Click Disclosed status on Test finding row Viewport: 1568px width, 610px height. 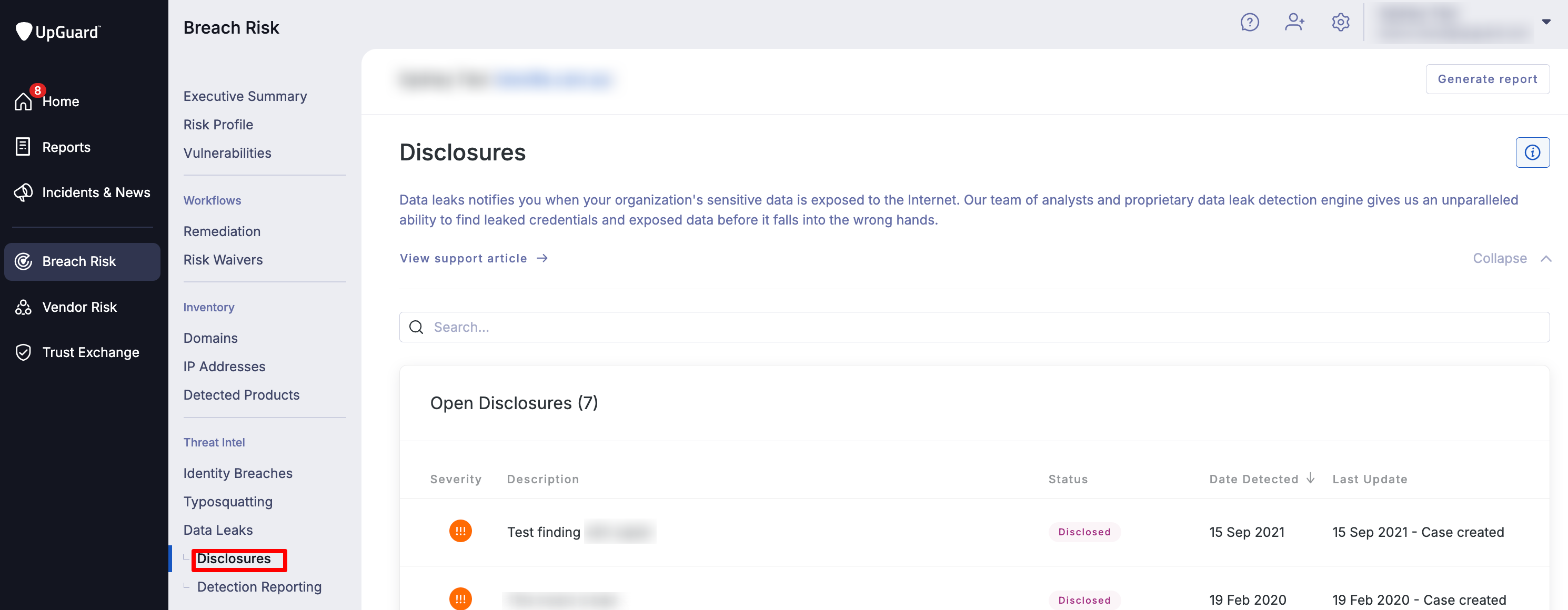pyautogui.click(x=1084, y=532)
